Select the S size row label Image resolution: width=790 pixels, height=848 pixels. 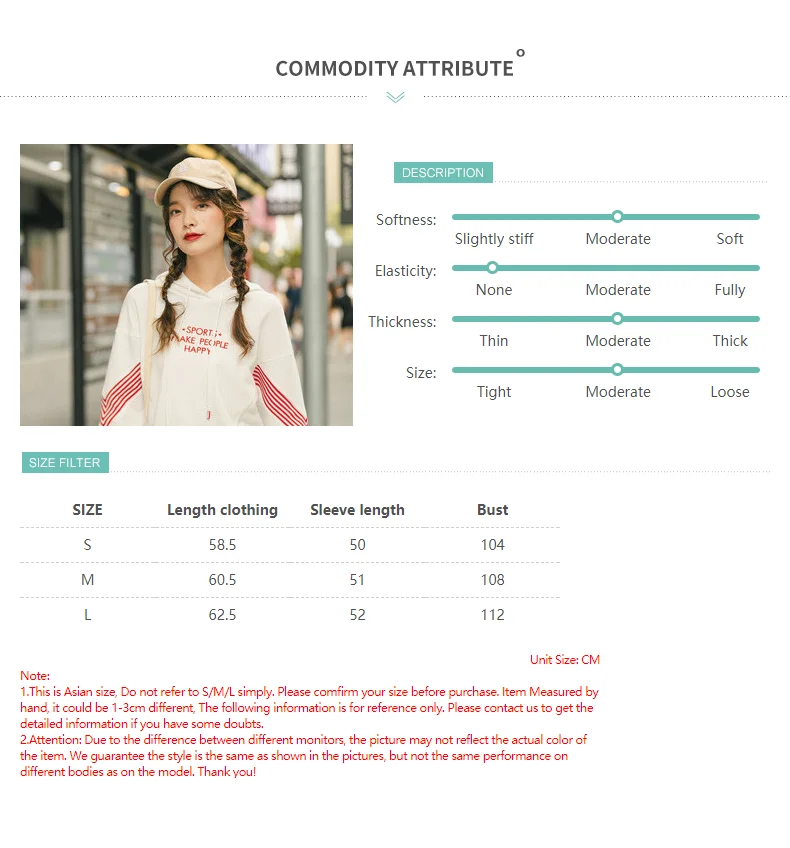[x=88, y=545]
